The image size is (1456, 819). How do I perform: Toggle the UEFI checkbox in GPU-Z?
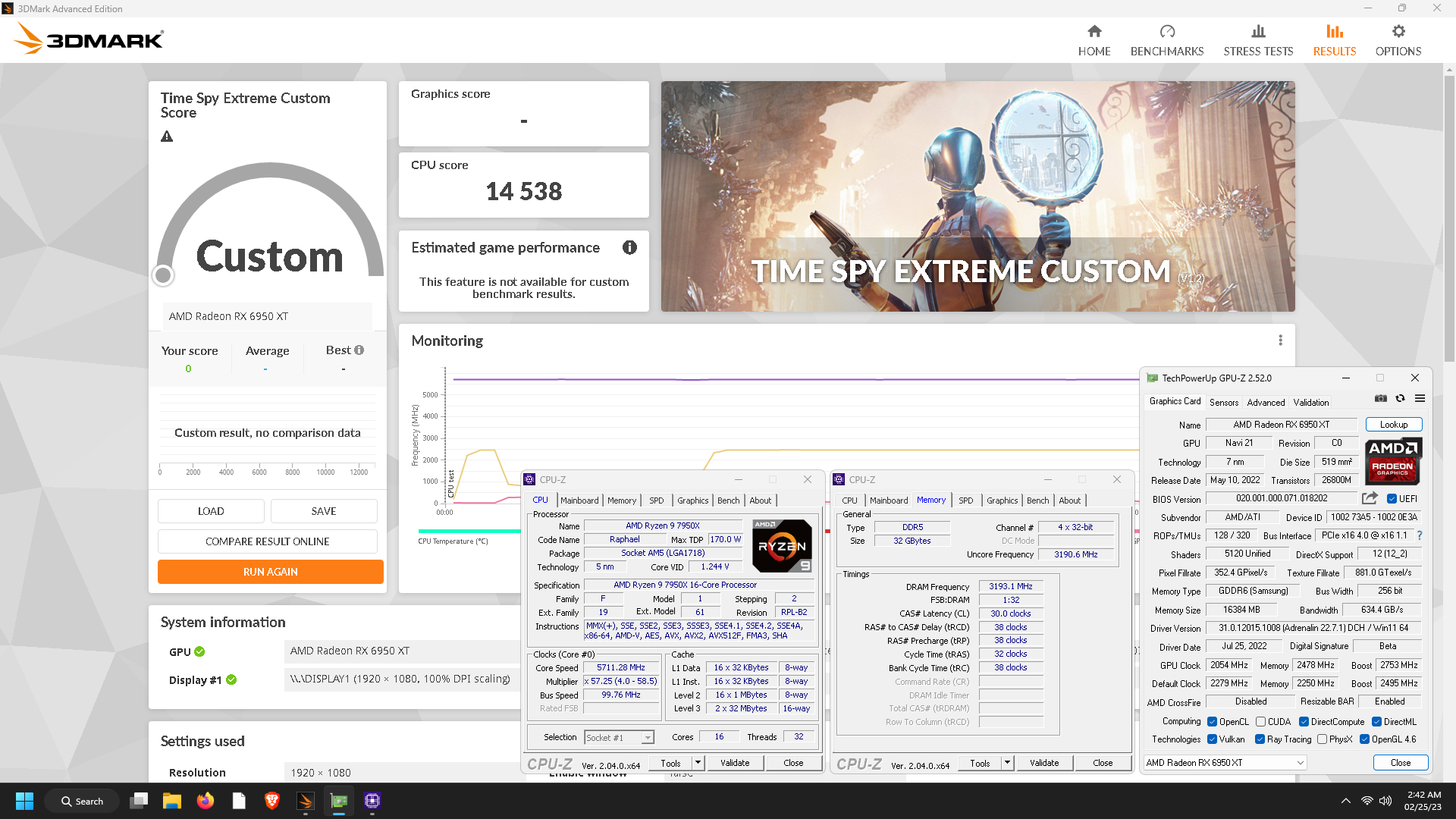(x=1392, y=499)
